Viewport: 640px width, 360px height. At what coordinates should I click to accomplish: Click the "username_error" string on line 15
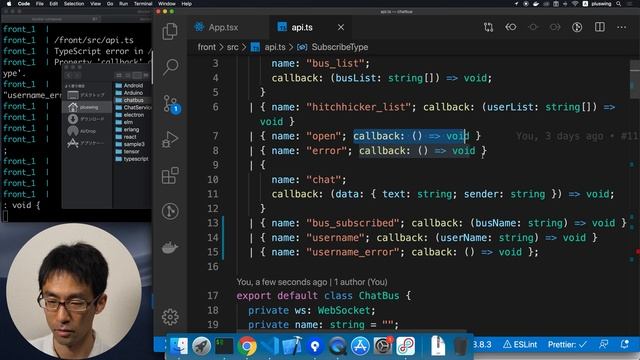tap(353, 252)
